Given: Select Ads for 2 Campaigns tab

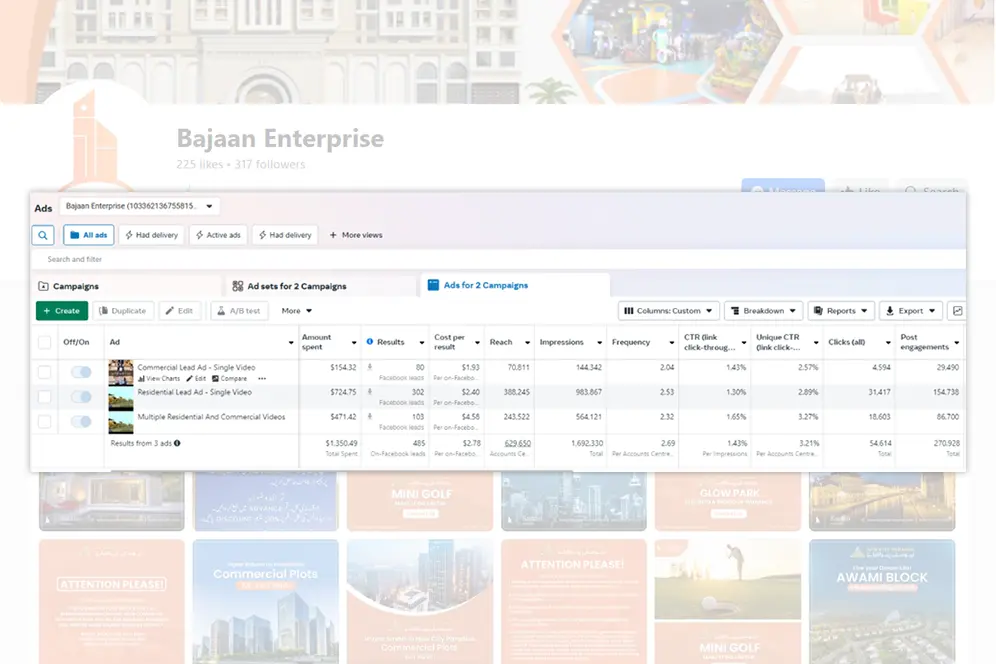Looking at the screenshot, I should 515,285.
